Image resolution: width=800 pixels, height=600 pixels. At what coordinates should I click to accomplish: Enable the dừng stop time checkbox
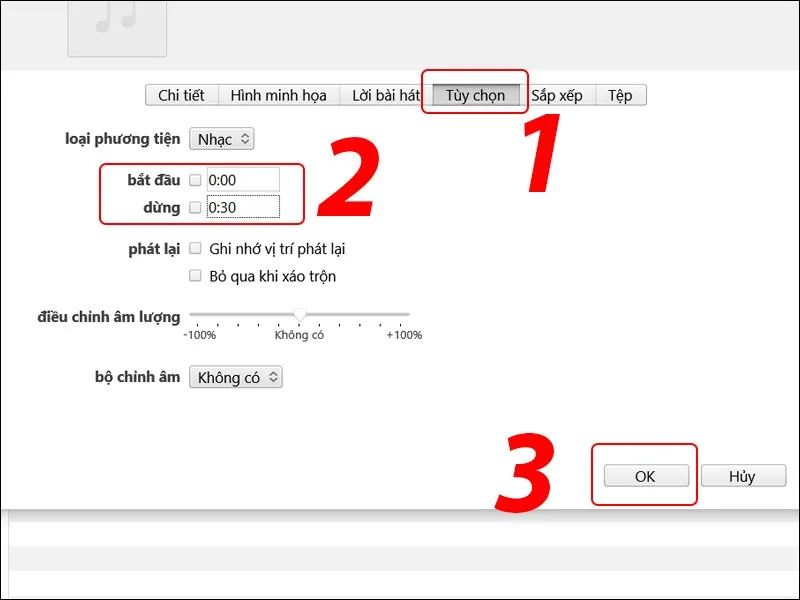(195, 208)
